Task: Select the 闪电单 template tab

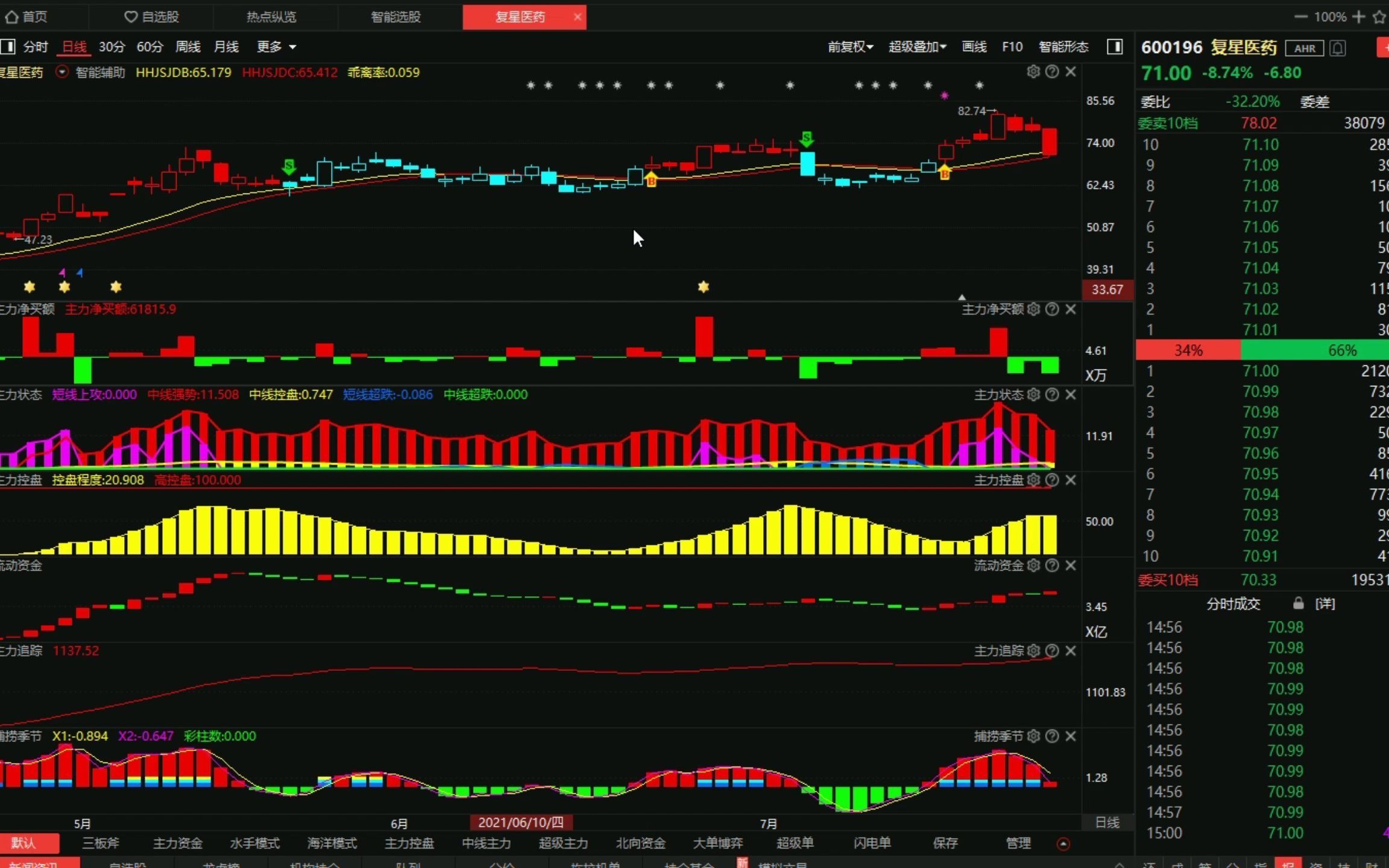Action: pos(872,843)
